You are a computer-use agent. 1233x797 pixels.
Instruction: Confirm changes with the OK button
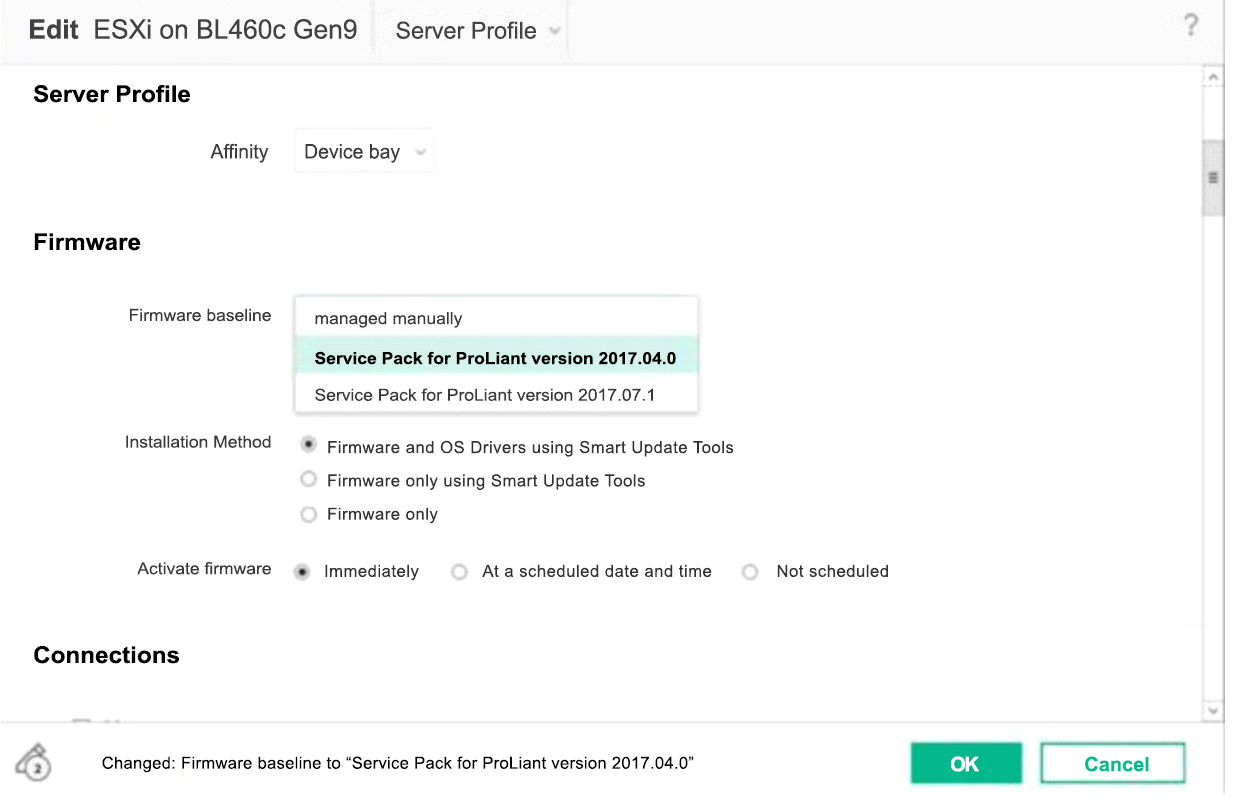tap(966, 763)
